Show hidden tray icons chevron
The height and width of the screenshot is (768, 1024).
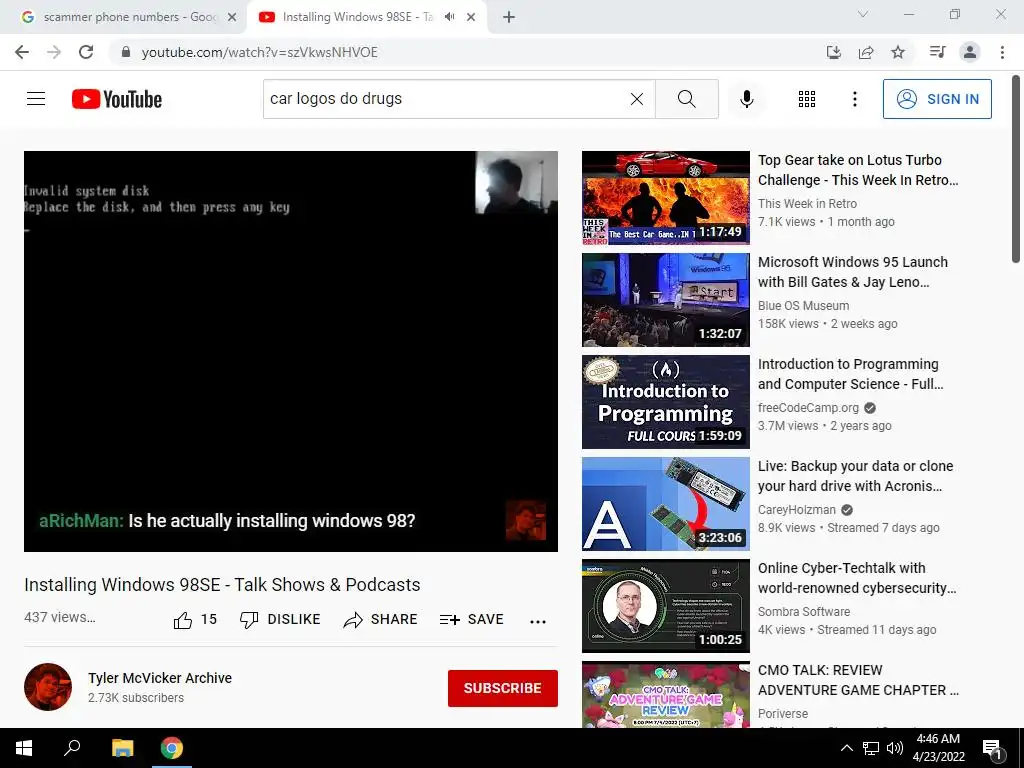coord(846,748)
